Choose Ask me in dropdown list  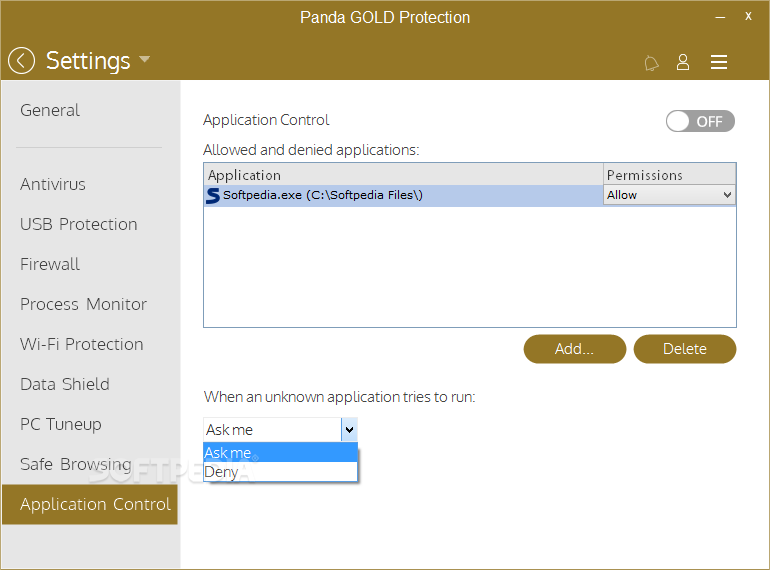[280, 452]
